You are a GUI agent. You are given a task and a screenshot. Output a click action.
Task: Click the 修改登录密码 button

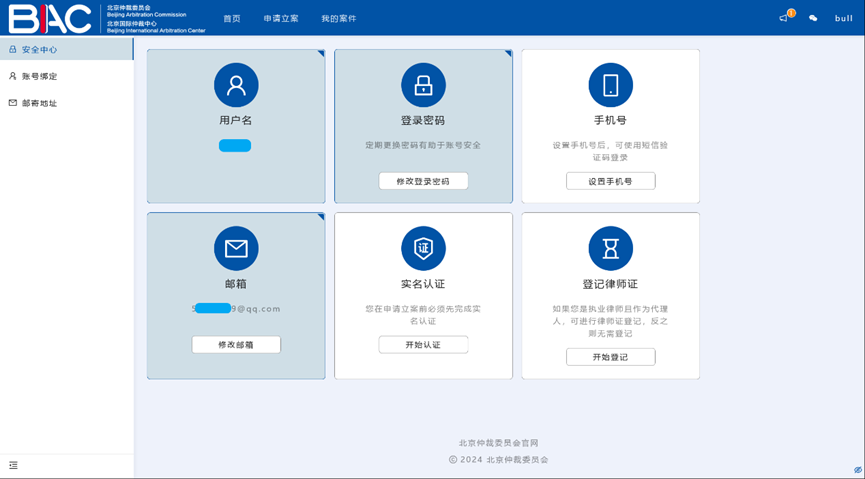point(423,181)
